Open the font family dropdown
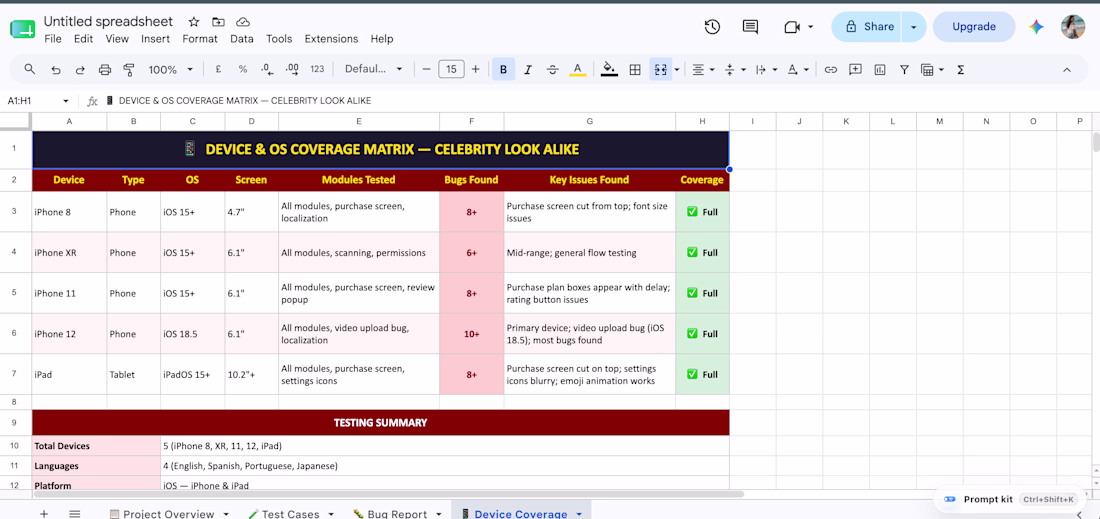 (x=373, y=69)
